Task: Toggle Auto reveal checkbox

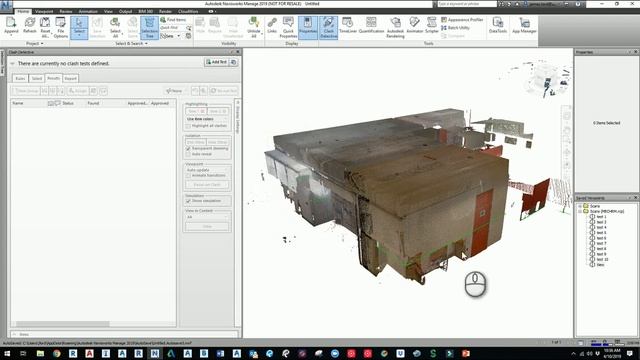Action: click(x=188, y=154)
